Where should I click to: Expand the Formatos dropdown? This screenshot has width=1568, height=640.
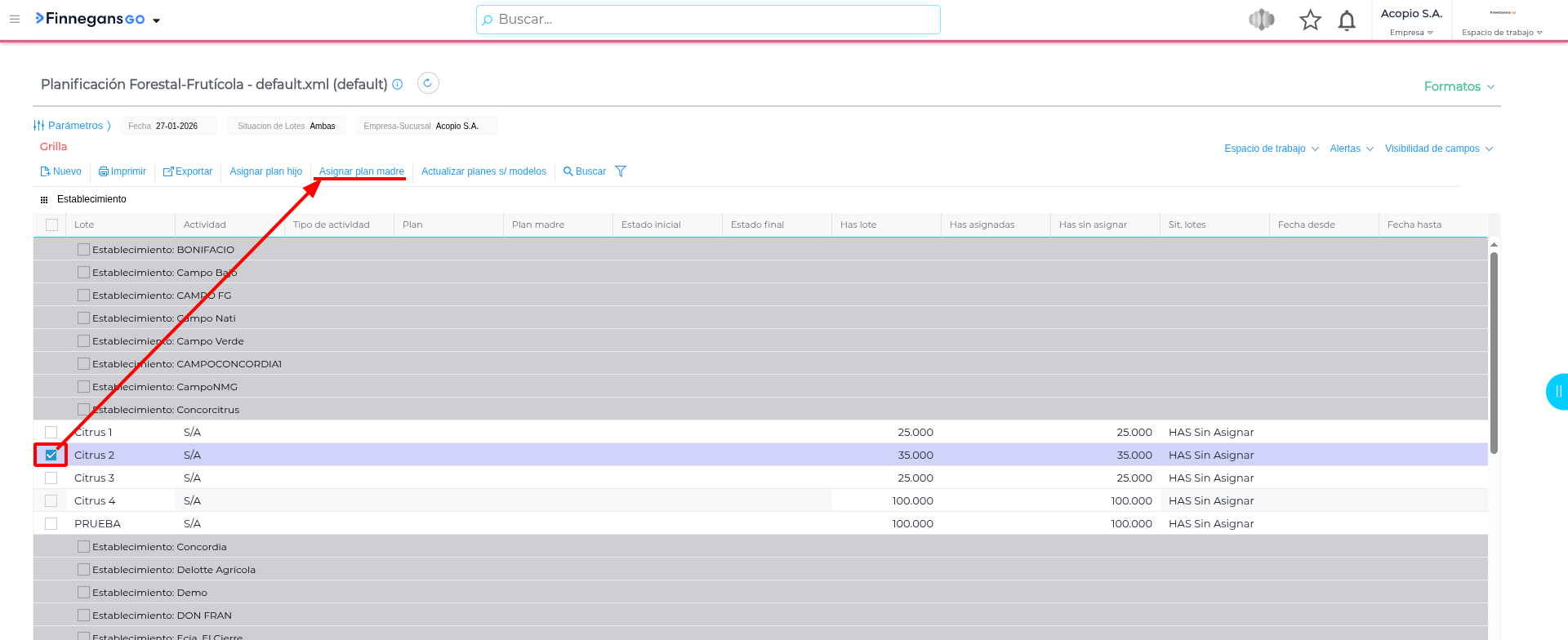coord(1459,87)
